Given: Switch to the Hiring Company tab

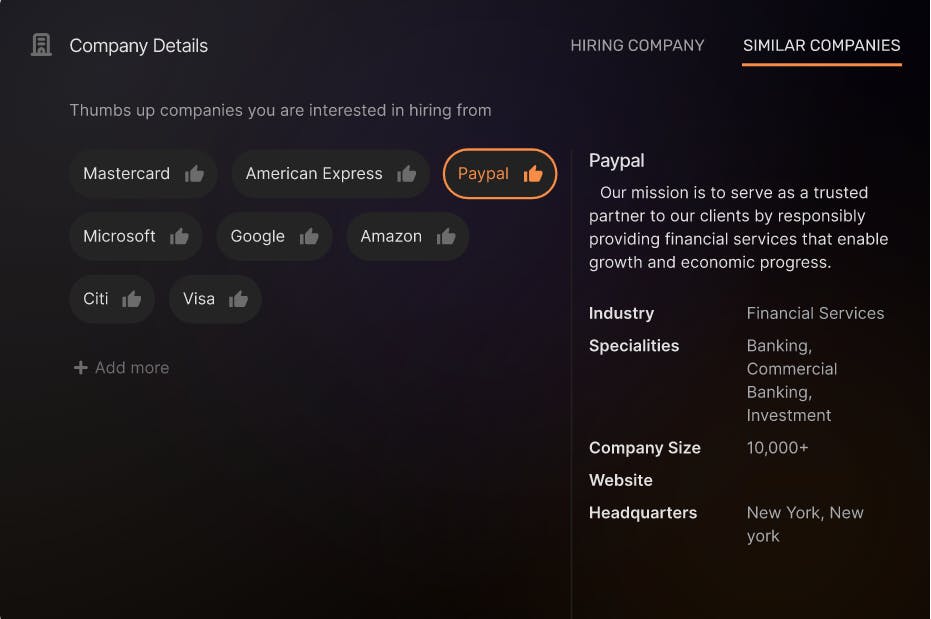Looking at the screenshot, I should [637, 45].
